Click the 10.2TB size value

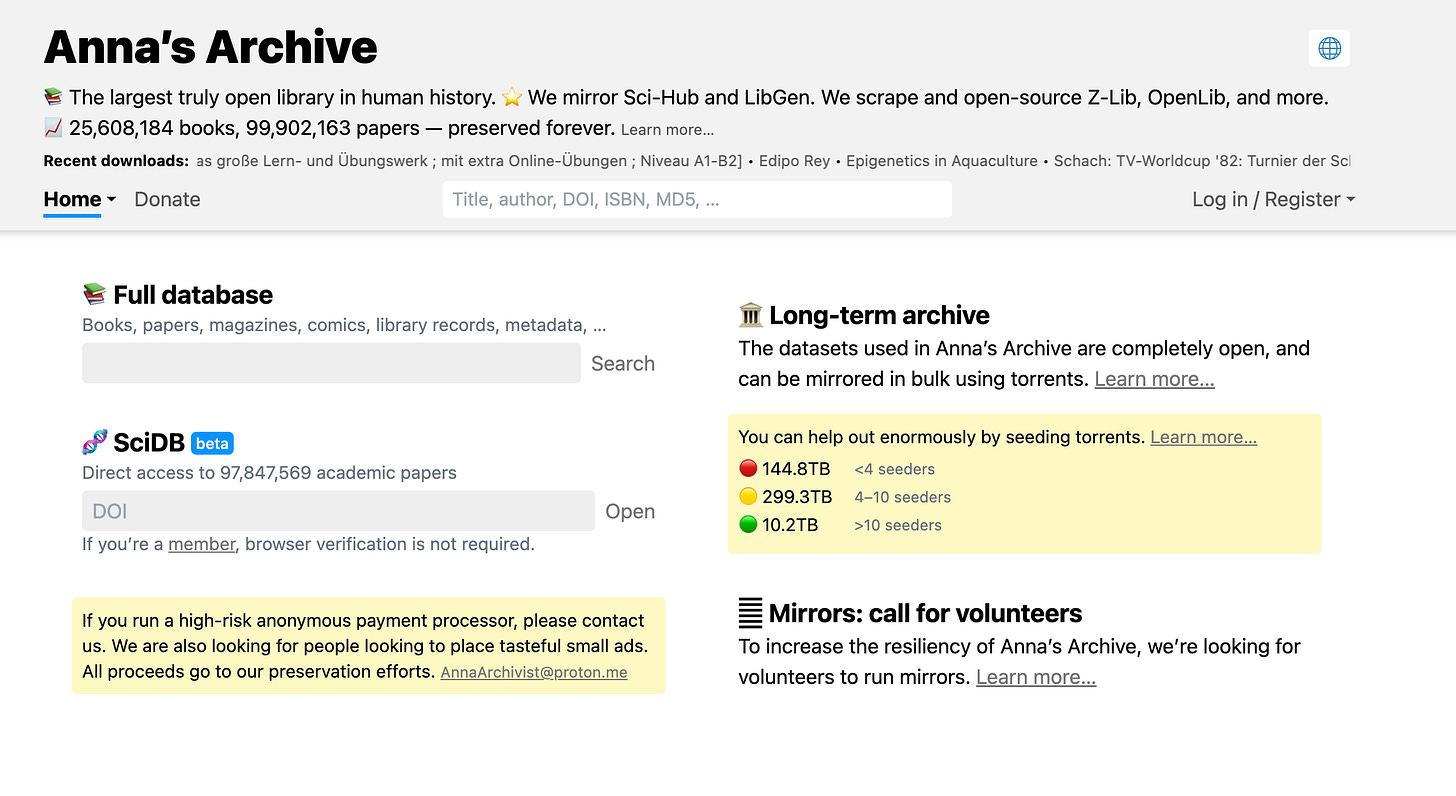(x=790, y=525)
